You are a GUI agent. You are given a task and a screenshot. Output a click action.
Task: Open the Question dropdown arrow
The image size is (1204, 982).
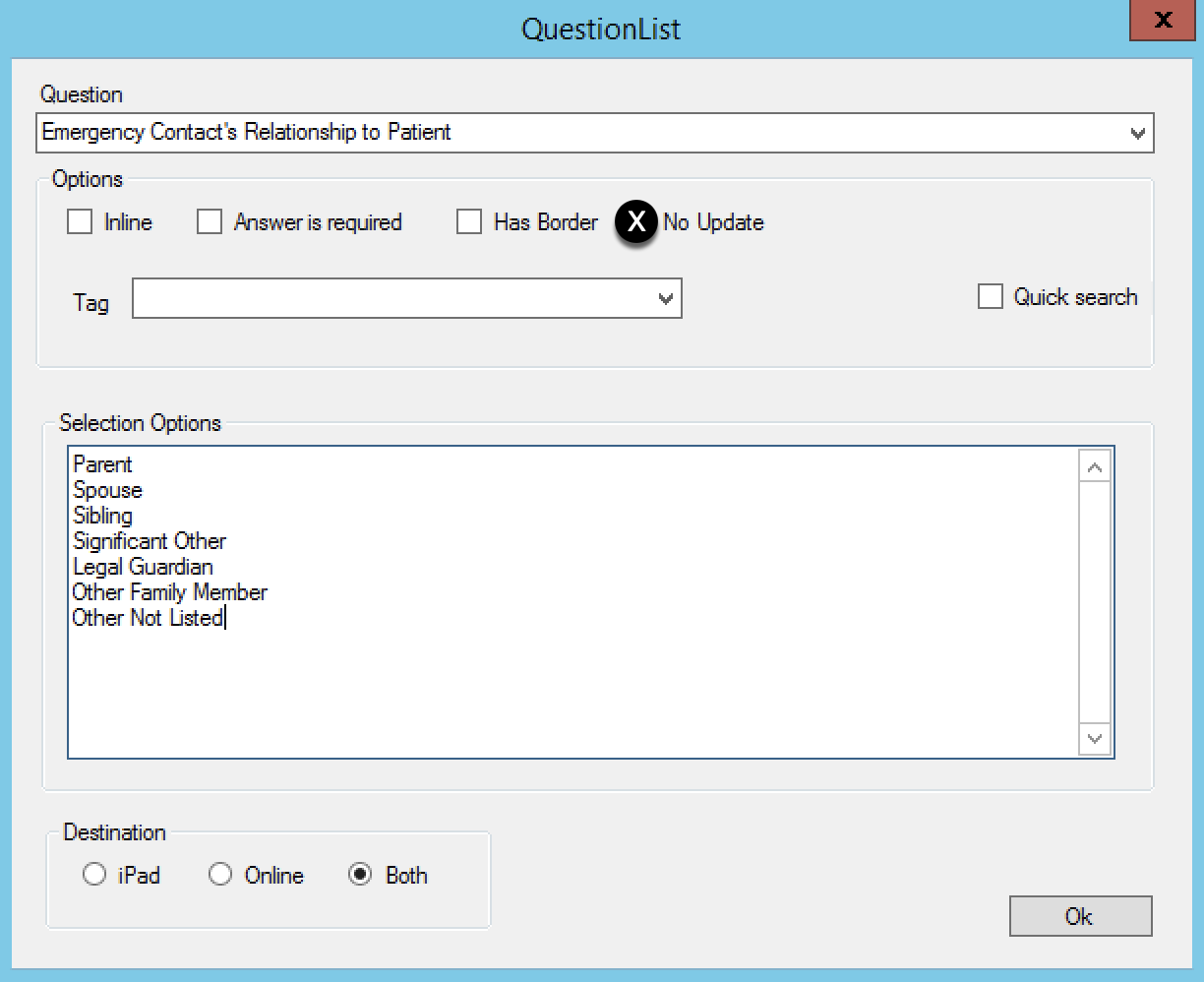[x=1138, y=133]
